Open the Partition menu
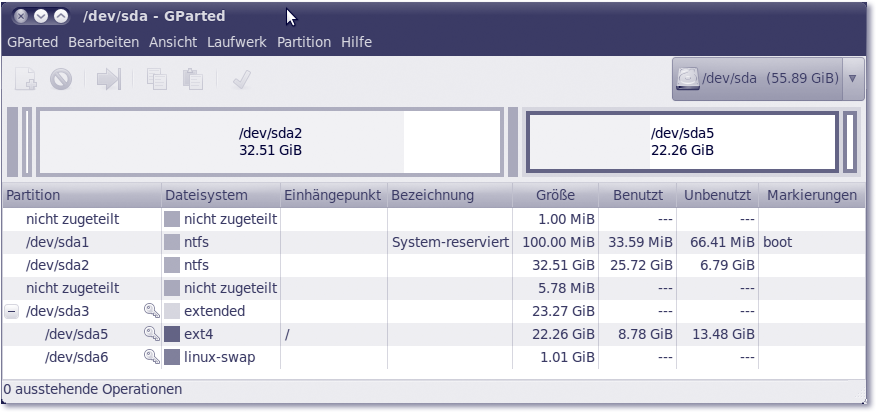876x412 pixels. [303, 42]
